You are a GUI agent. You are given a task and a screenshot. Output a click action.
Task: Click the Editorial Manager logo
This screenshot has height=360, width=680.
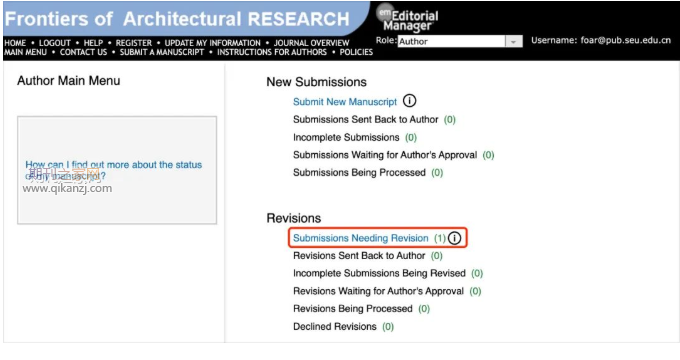click(407, 19)
